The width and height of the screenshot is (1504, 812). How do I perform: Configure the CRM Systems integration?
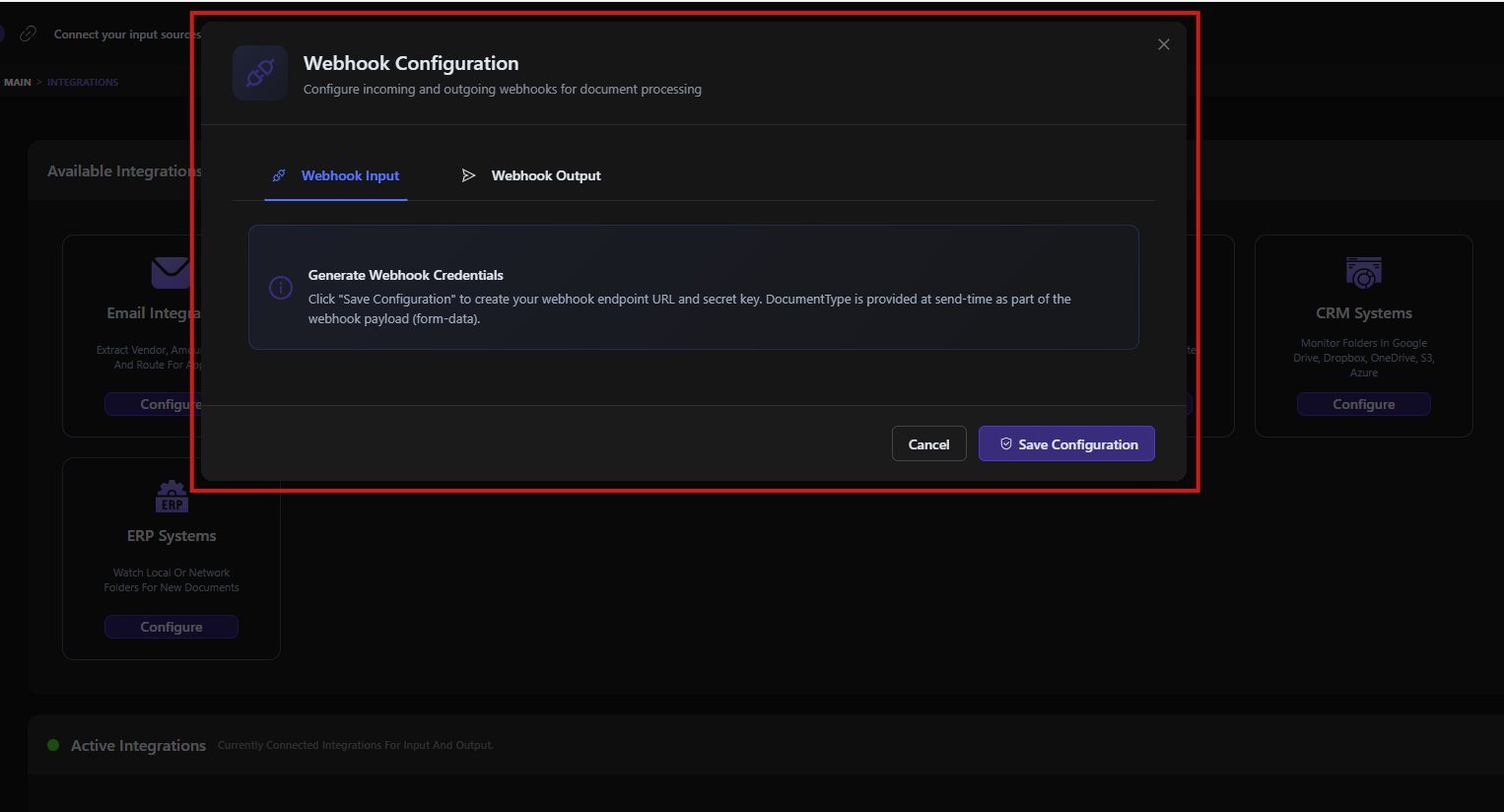coord(1363,404)
